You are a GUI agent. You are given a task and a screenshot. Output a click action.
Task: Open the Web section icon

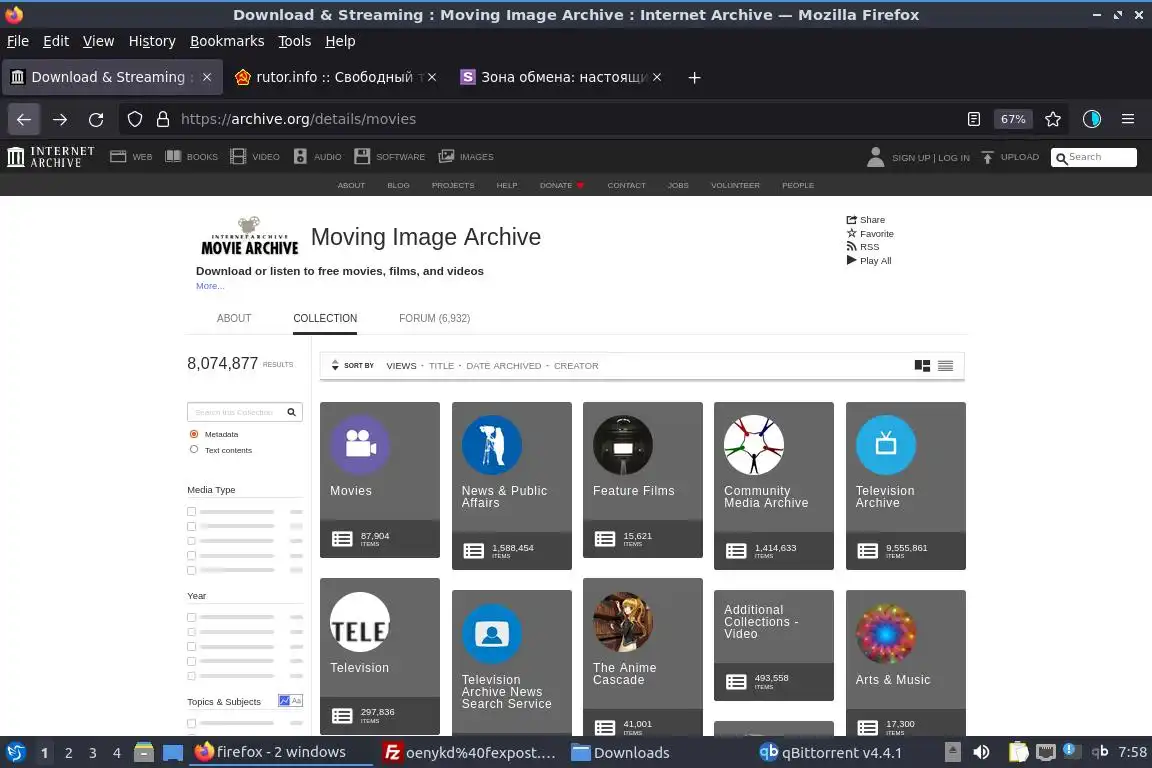118,157
